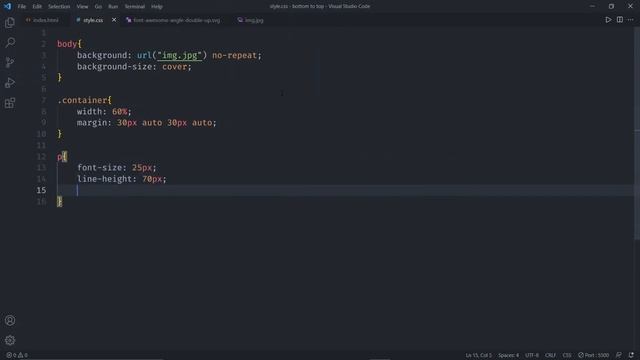The image size is (640, 360).
Task: Click margin property on line 9
Action: pyautogui.click(x=92, y=122)
